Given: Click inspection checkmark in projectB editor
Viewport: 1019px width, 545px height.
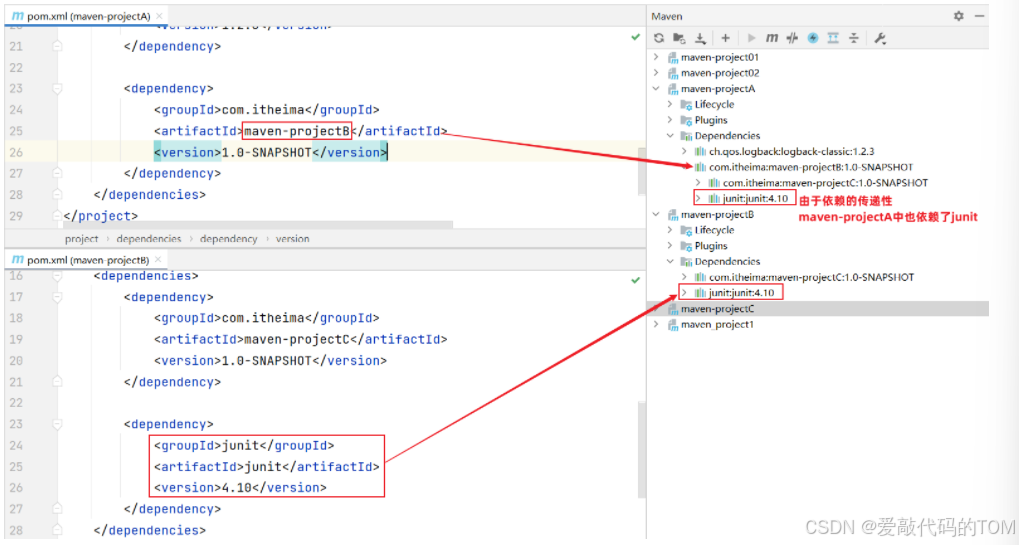Looking at the screenshot, I should 636,280.
